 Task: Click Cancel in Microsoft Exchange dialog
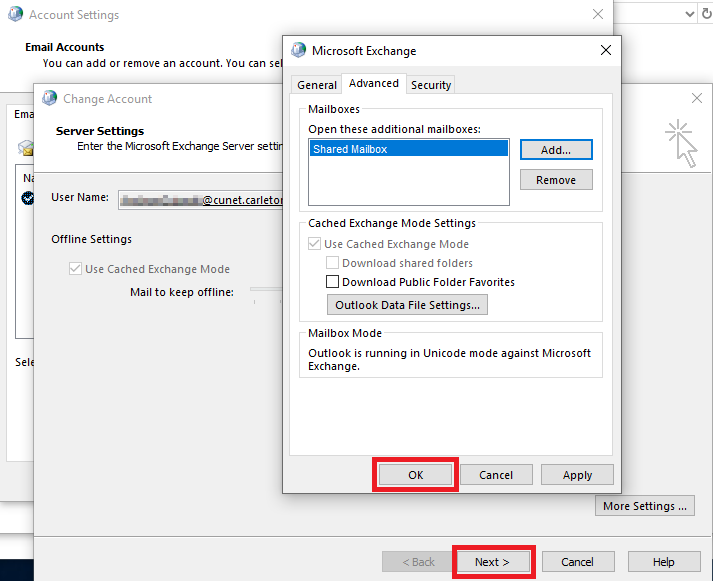point(496,475)
